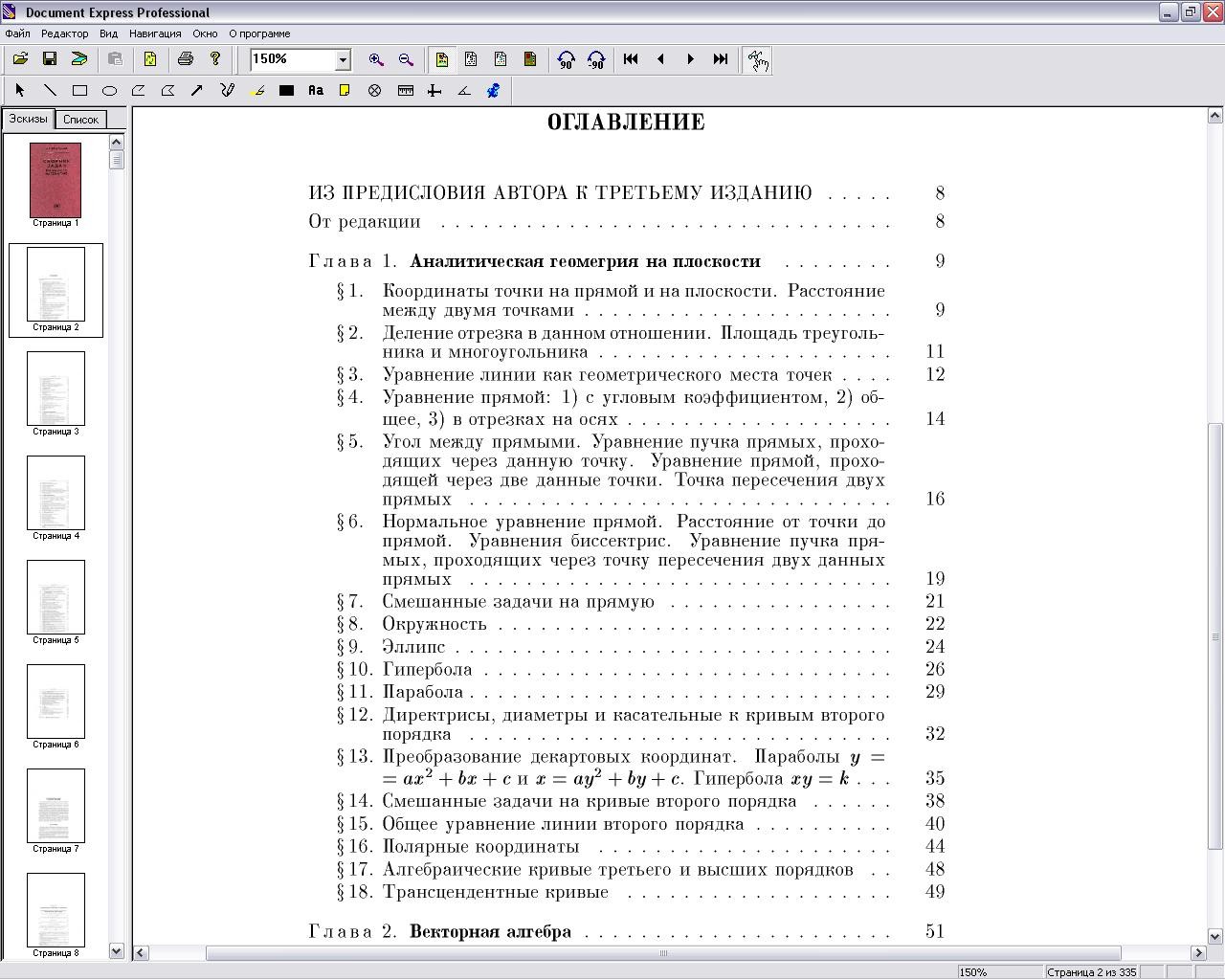This screenshot has width=1225, height=980.
Task: Select the arrow pointer tool
Action: 20,90
